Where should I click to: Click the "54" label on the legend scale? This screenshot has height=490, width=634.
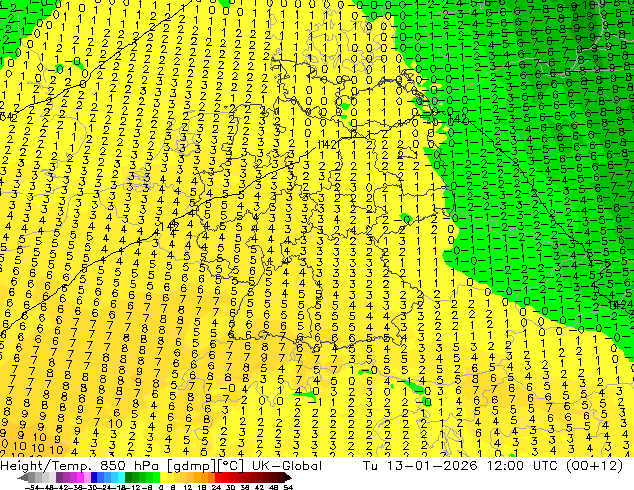288,487
